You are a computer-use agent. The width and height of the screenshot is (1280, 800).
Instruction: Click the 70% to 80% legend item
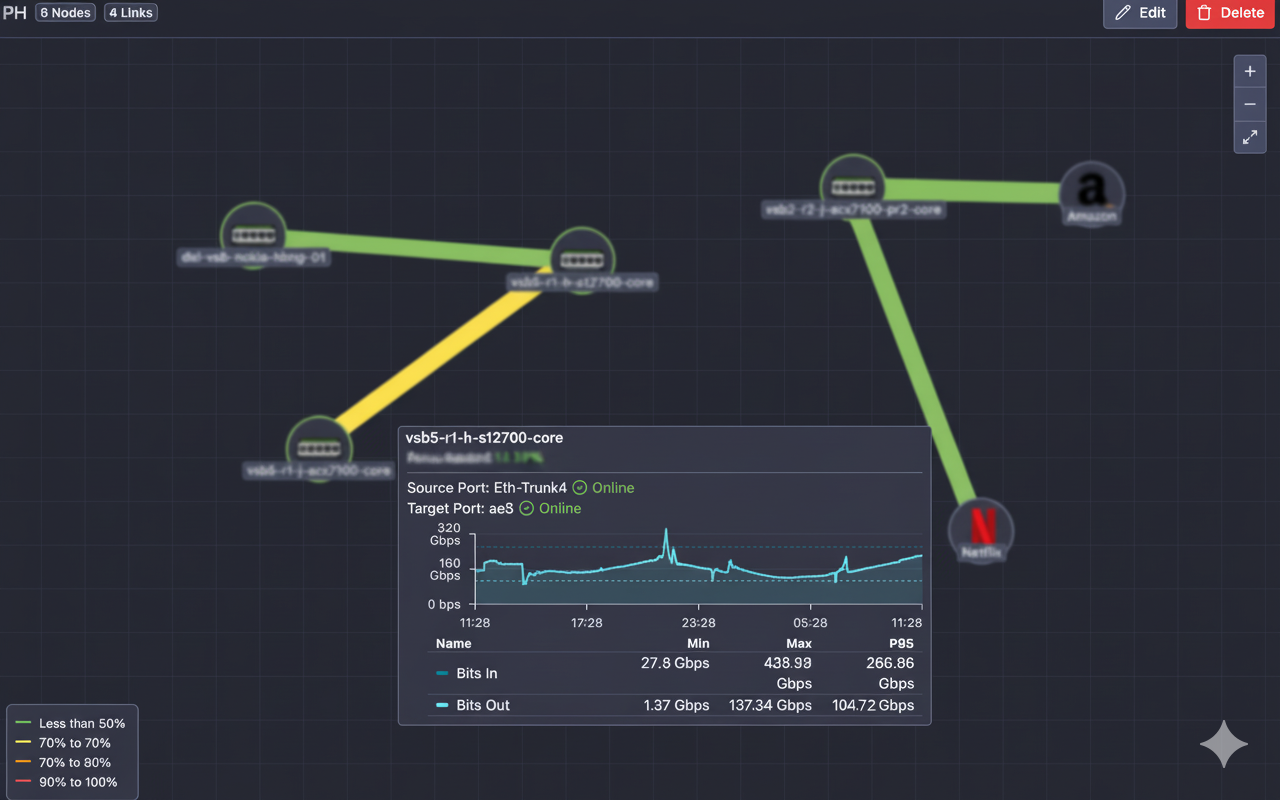tap(63, 762)
